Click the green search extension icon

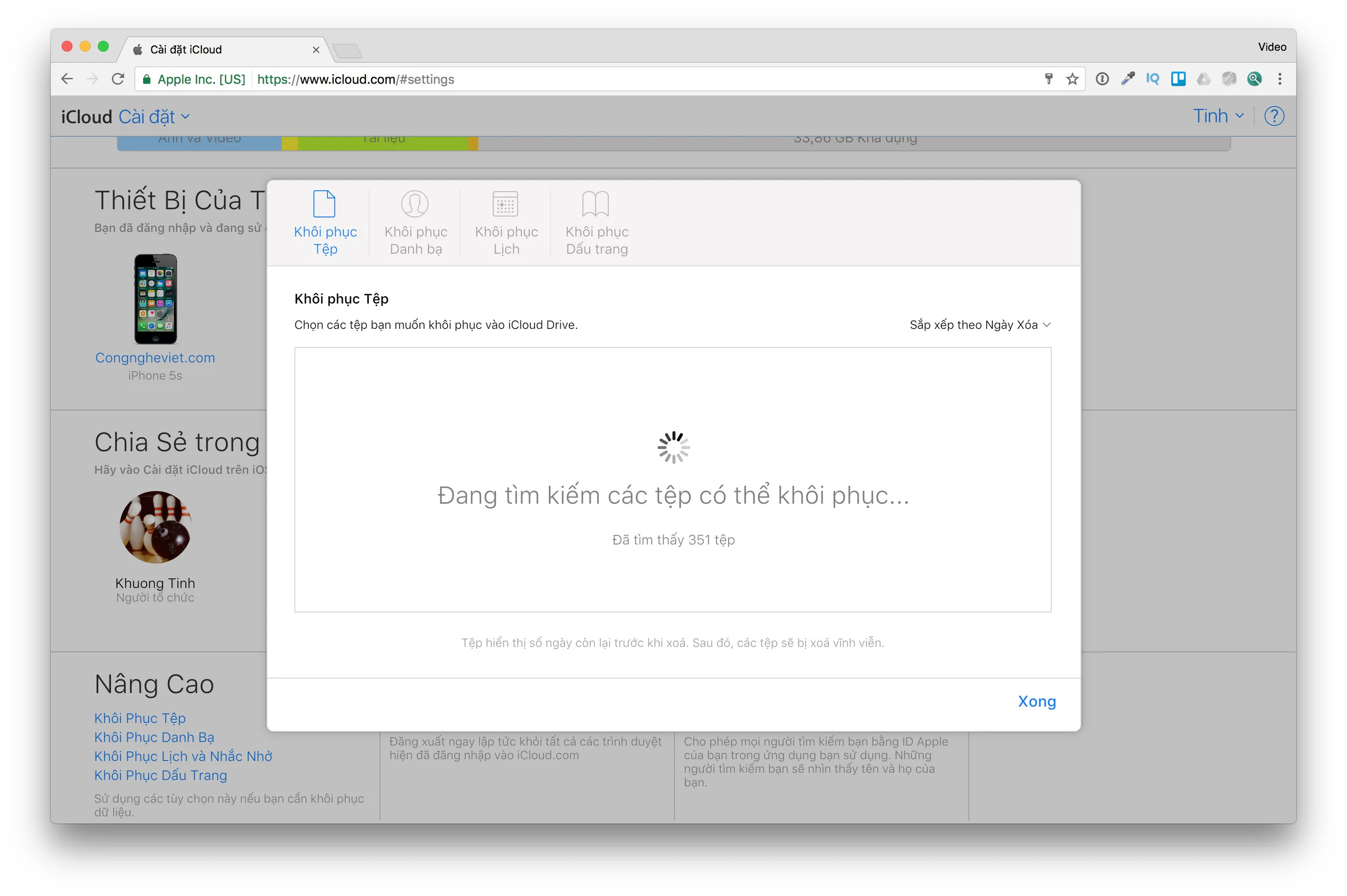pyautogui.click(x=1254, y=79)
